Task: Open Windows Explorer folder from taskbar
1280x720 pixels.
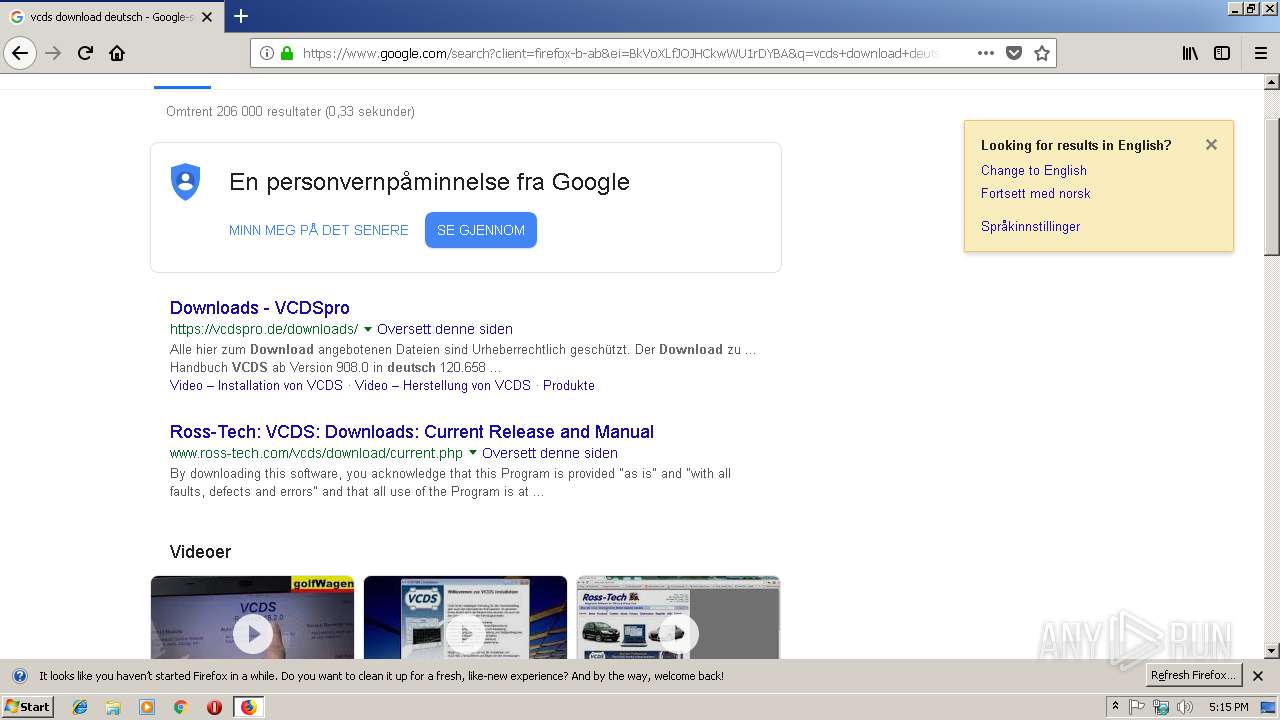Action: (113, 707)
